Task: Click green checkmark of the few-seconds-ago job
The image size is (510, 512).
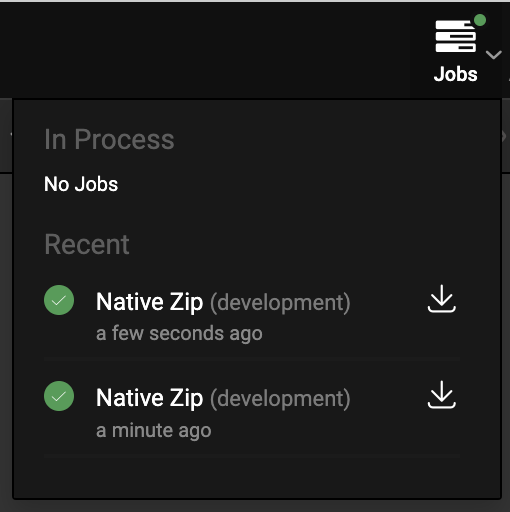Action: 59,300
